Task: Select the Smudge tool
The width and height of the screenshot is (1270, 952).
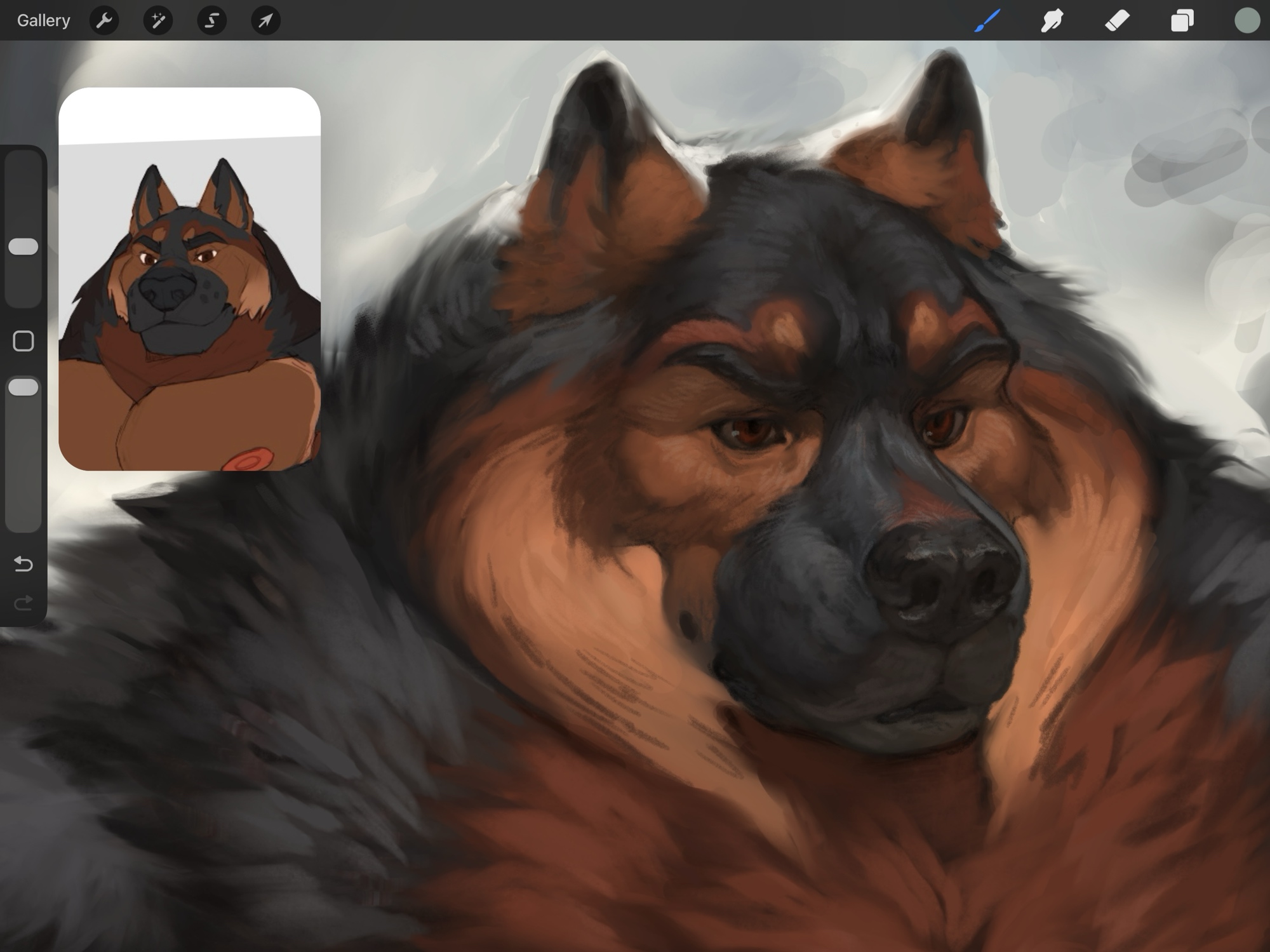Action: click(x=1052, y=20)
